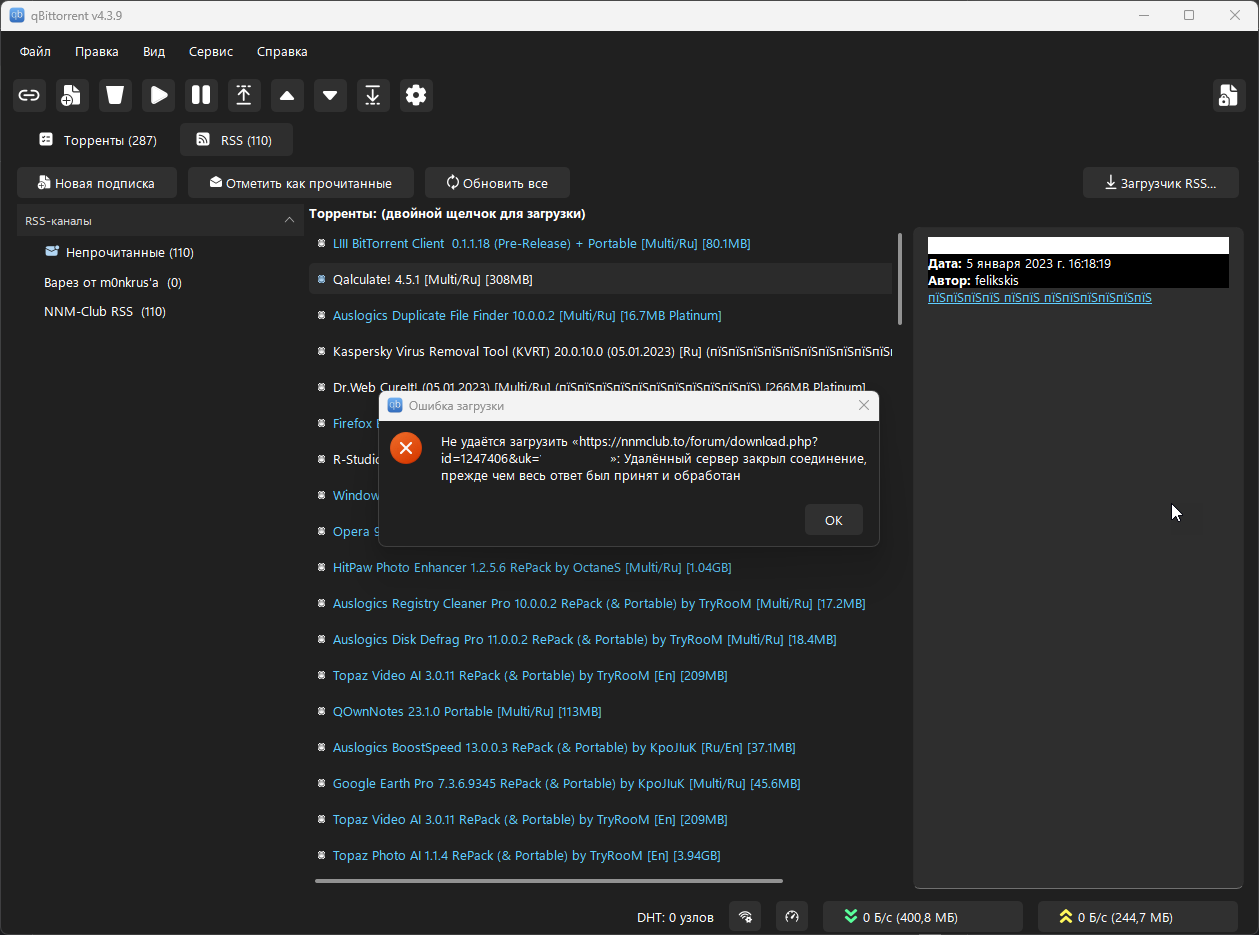Open Загрузчик RSS... button
1259x935 pixels.
click(x=1161, y=183)
